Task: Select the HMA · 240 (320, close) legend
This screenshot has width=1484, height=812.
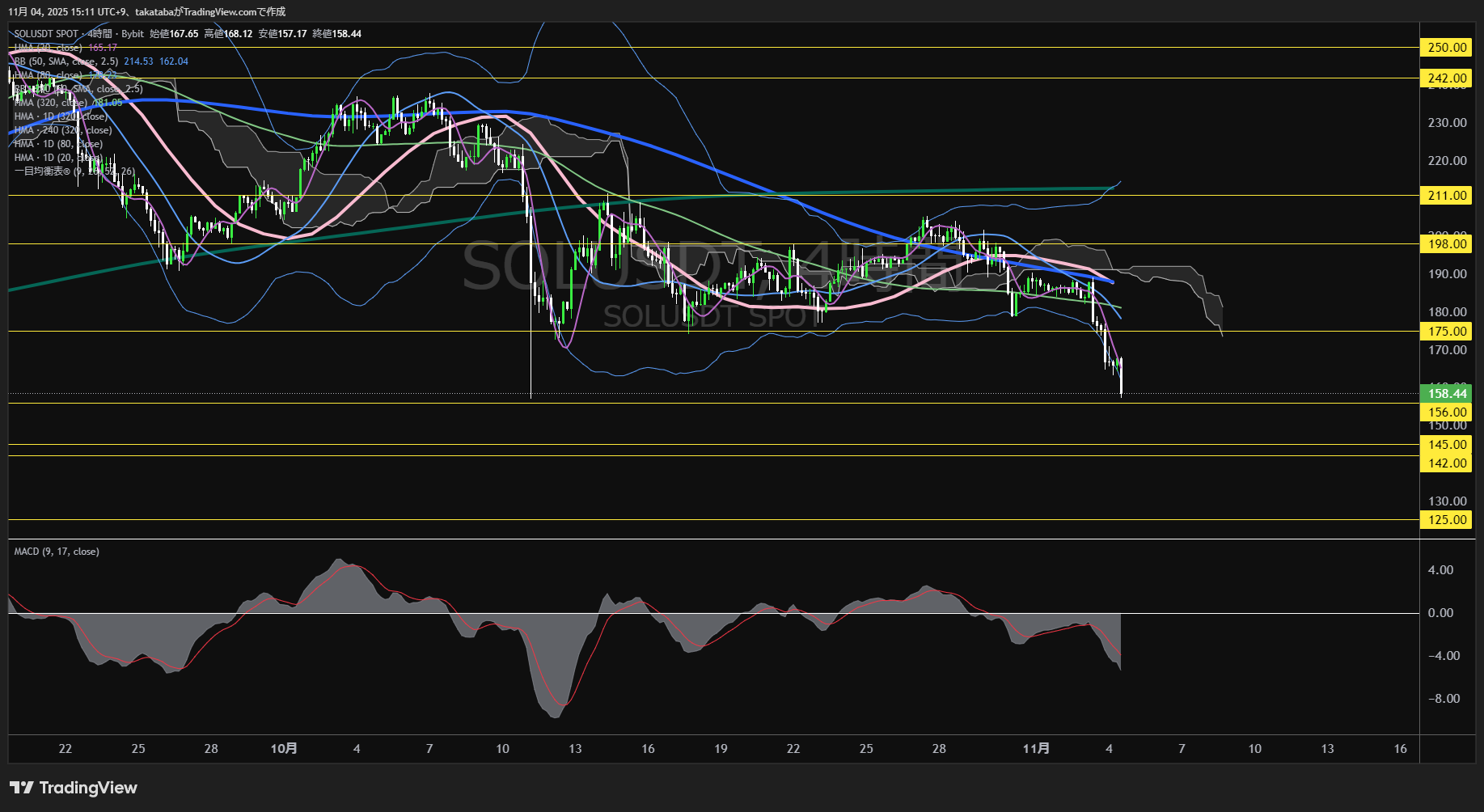Action: point(62,130)
